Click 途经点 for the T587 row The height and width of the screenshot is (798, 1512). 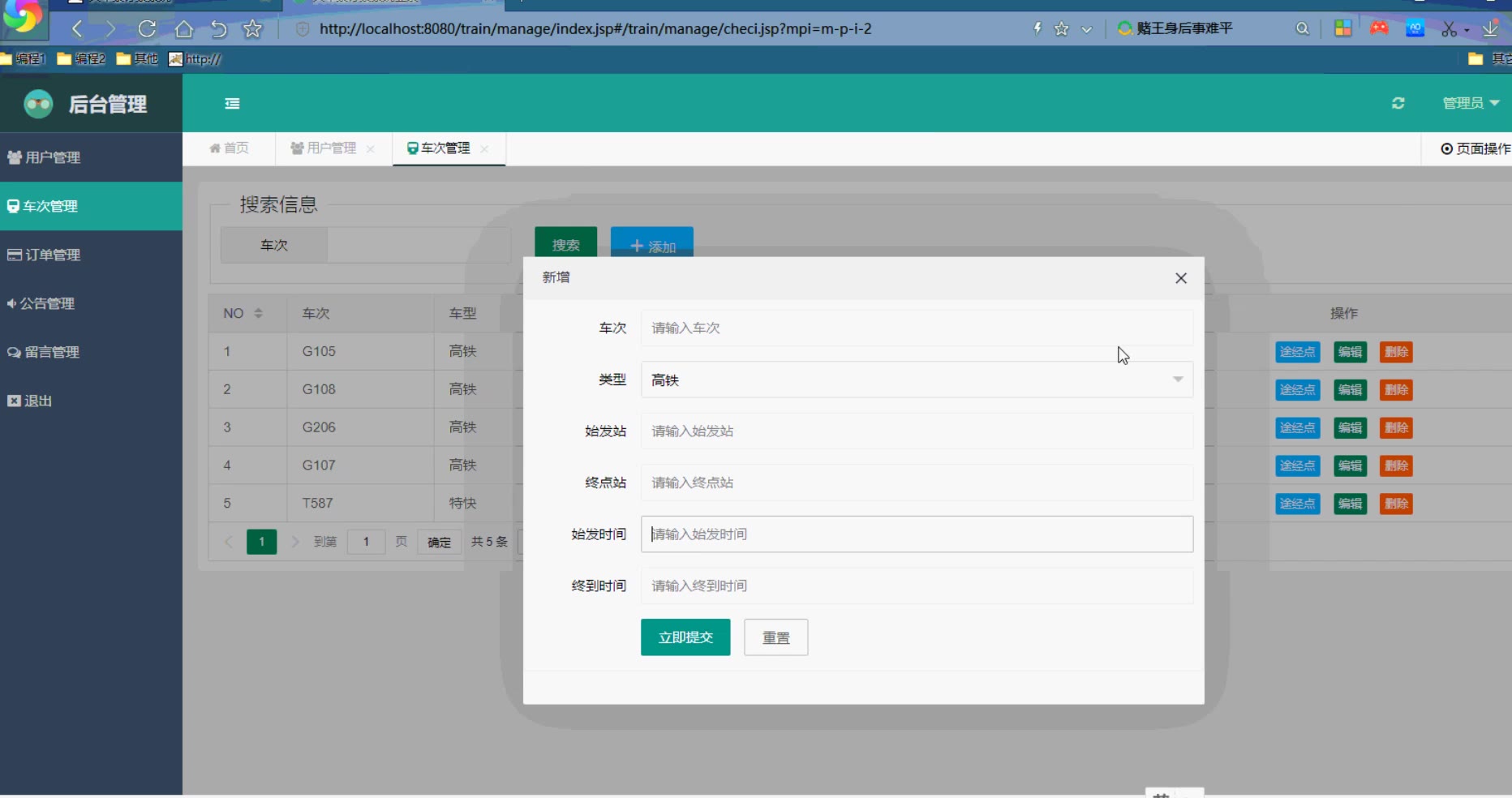click(1298, 504)
